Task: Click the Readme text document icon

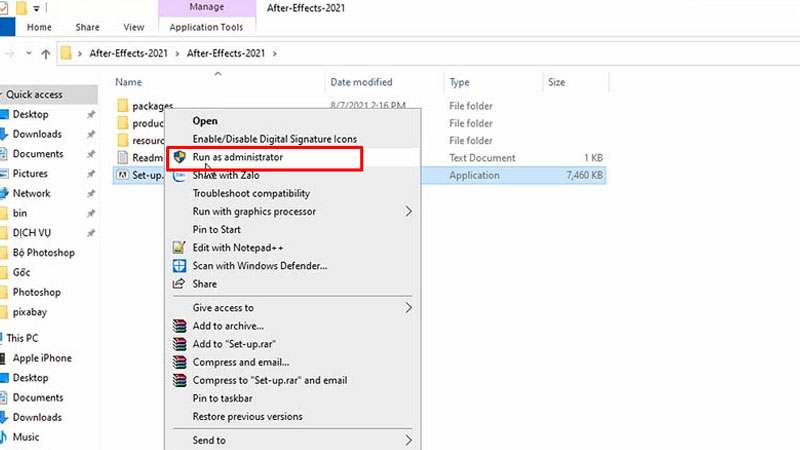Action: [122, 158]
